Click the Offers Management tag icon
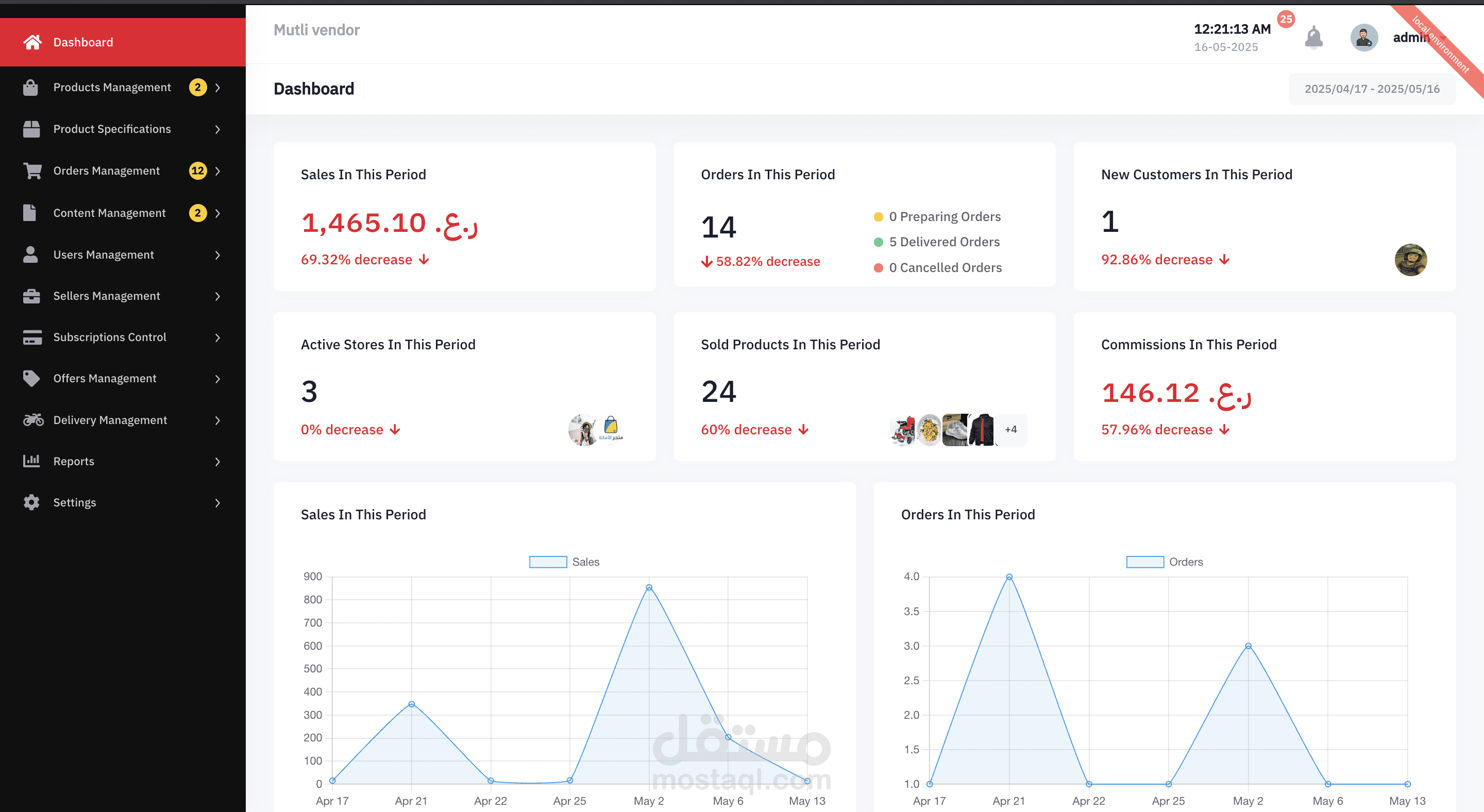Screen dimensions: 1484x812 [31, 378]
